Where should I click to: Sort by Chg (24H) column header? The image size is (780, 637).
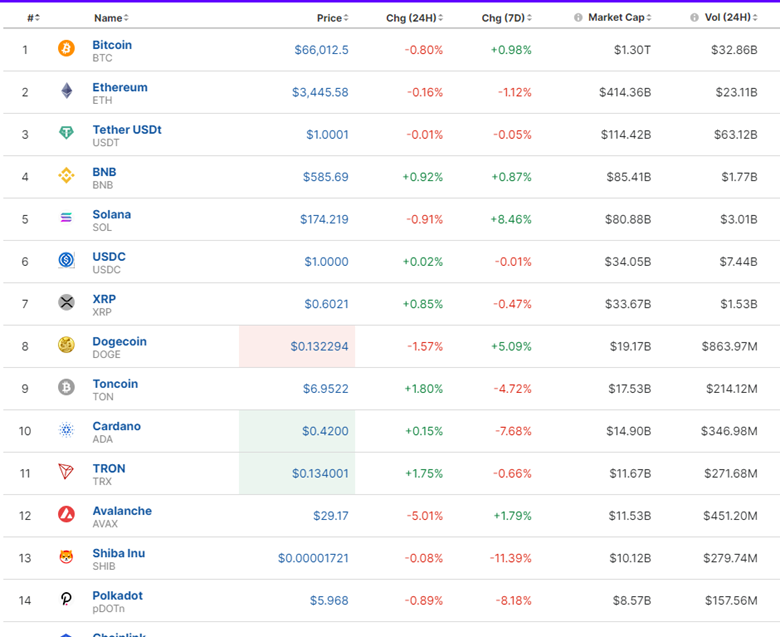(x=414, y=18)
